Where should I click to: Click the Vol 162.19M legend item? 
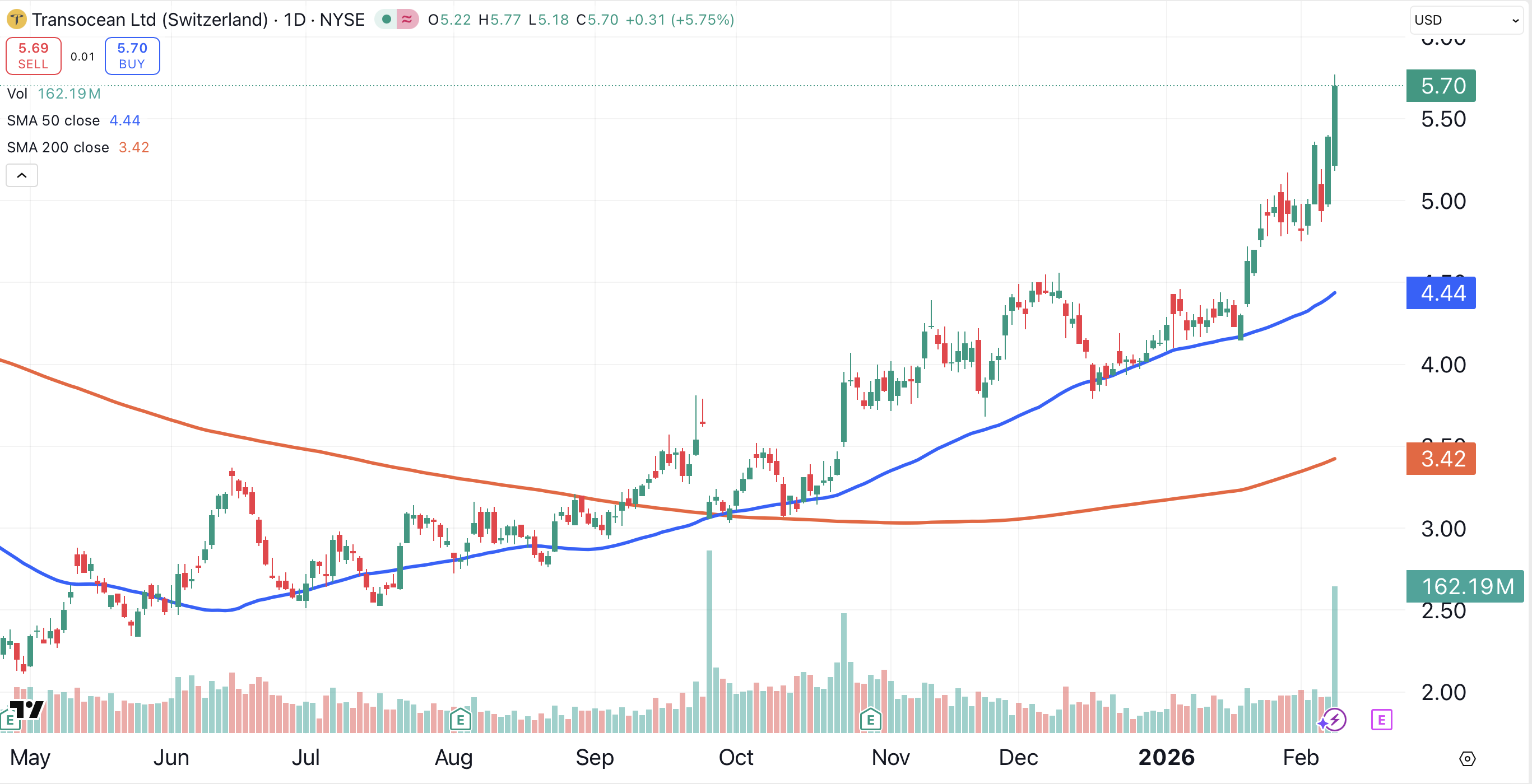point(54,94)
